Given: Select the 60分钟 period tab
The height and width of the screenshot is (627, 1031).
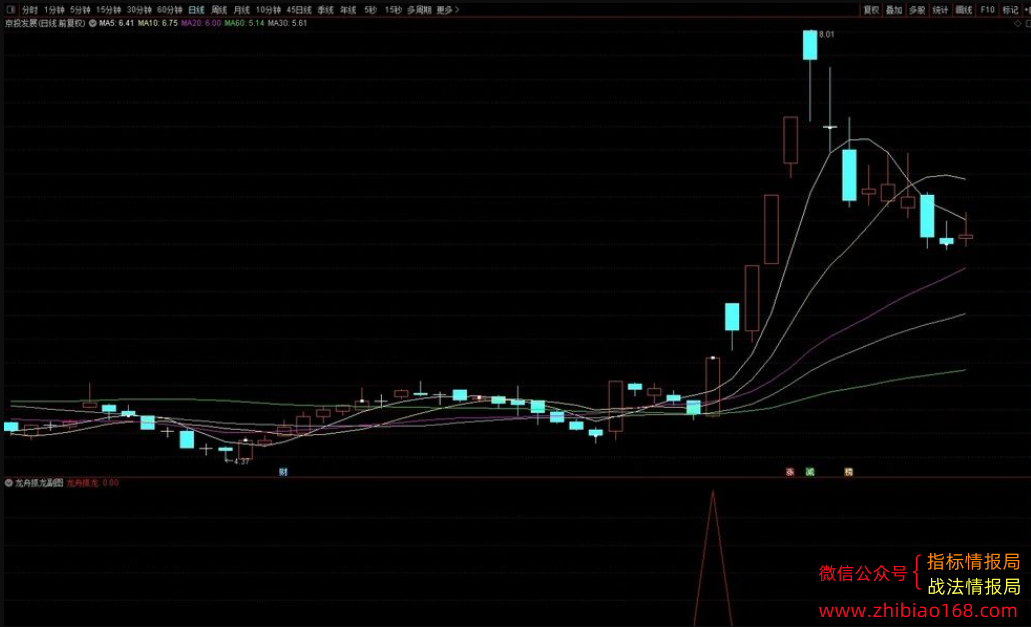Looking at the screenshot, I should pos(170,10).
